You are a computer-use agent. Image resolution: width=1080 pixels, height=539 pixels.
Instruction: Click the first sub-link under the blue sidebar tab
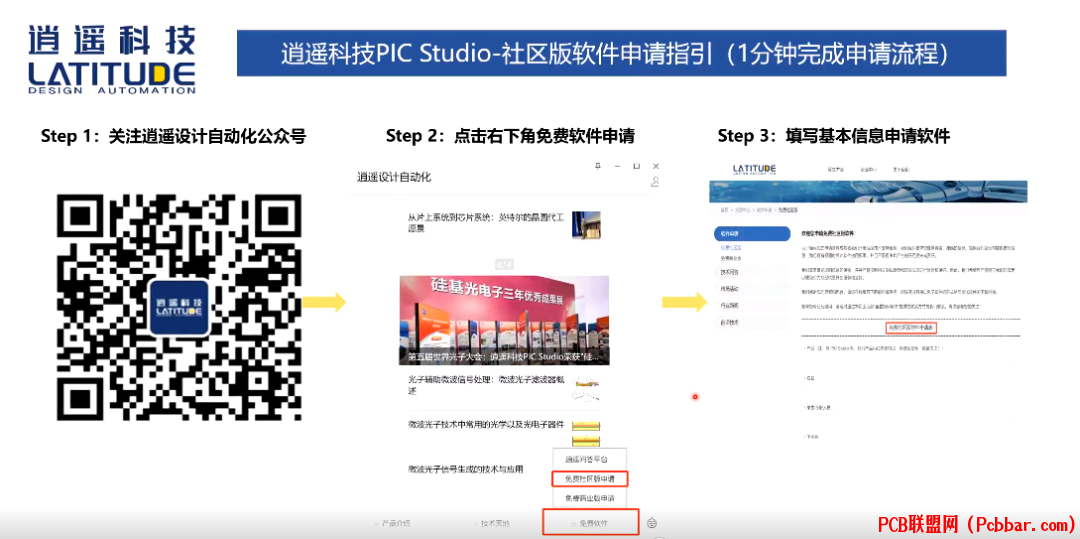click(731, 247)
